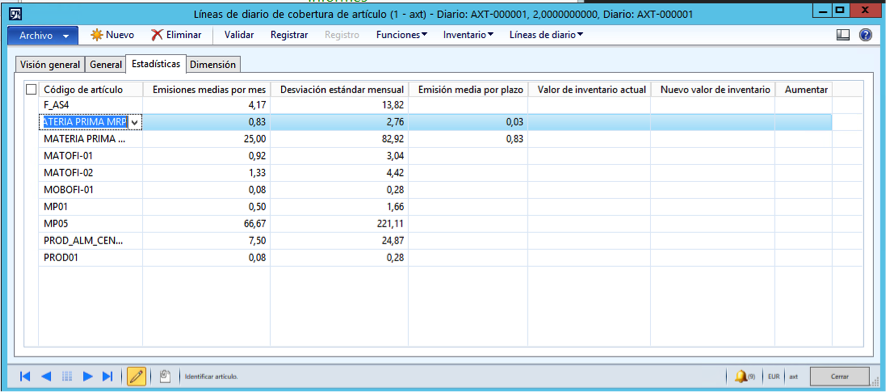Select row MP01

point(435,207)
